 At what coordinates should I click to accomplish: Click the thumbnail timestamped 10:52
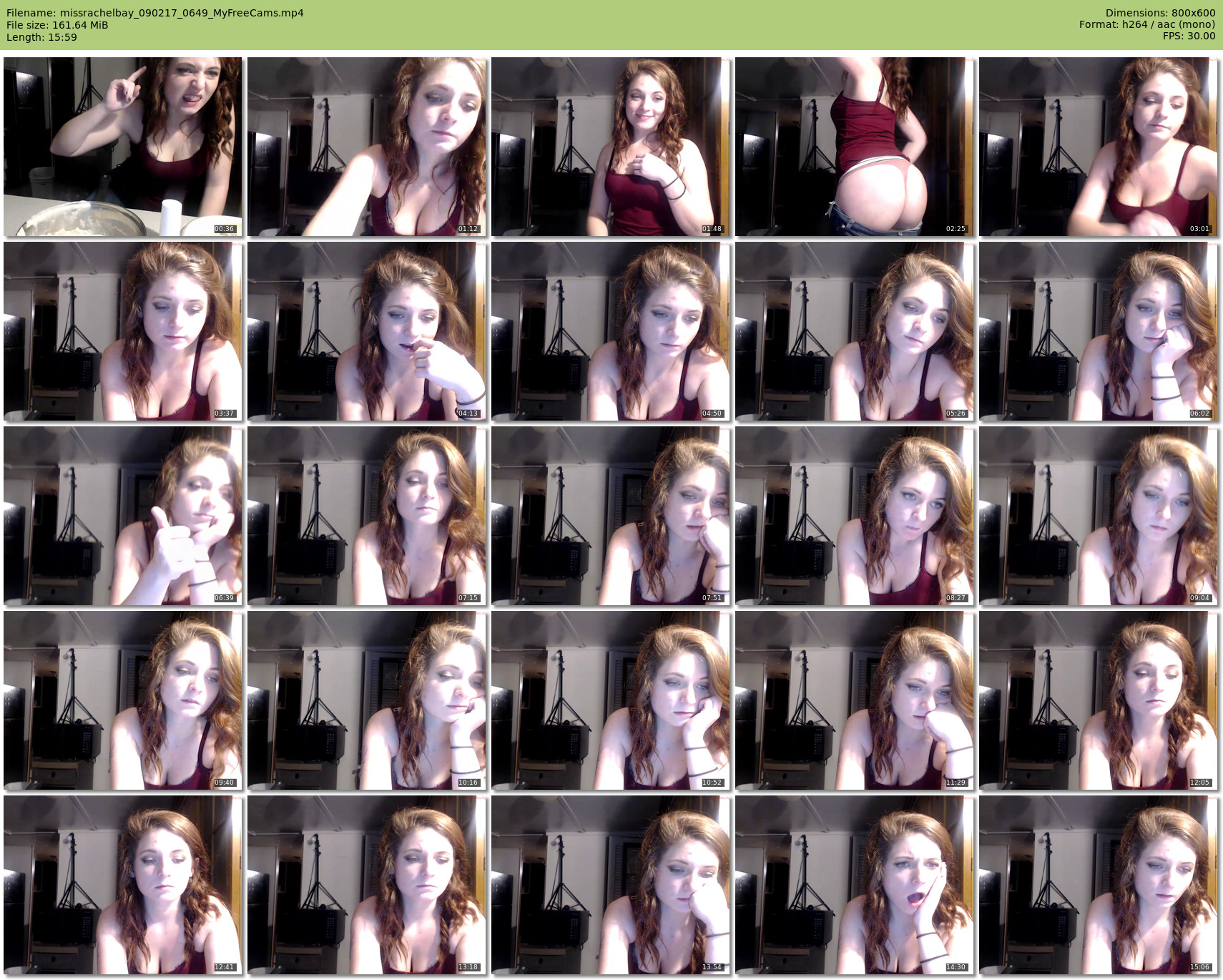(611, 700)
